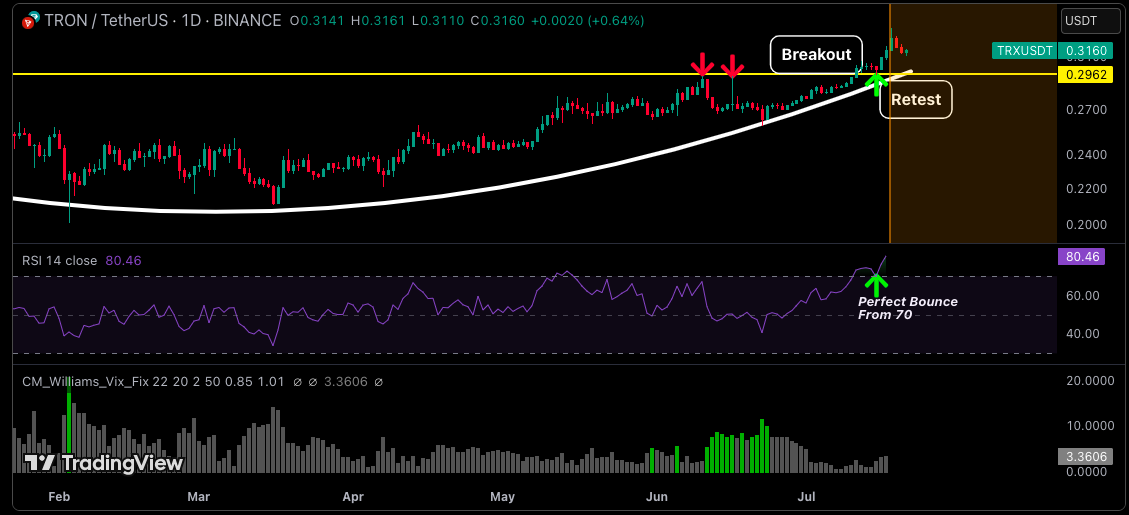Image resolution: width=1129 pixels, height=515 pixels.
Task: Select the Retest callout text on chart
Action: click(x=916, y=99)
